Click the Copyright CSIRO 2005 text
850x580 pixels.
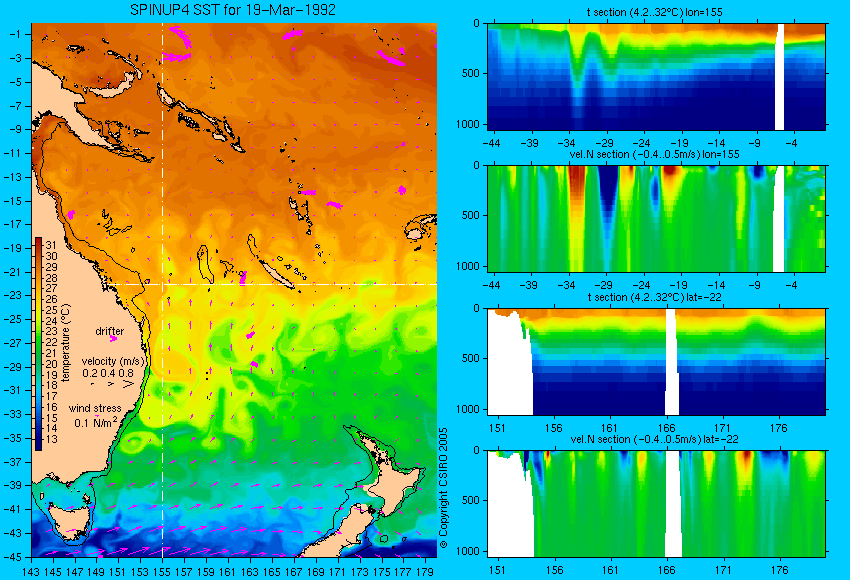click(443, 488)
